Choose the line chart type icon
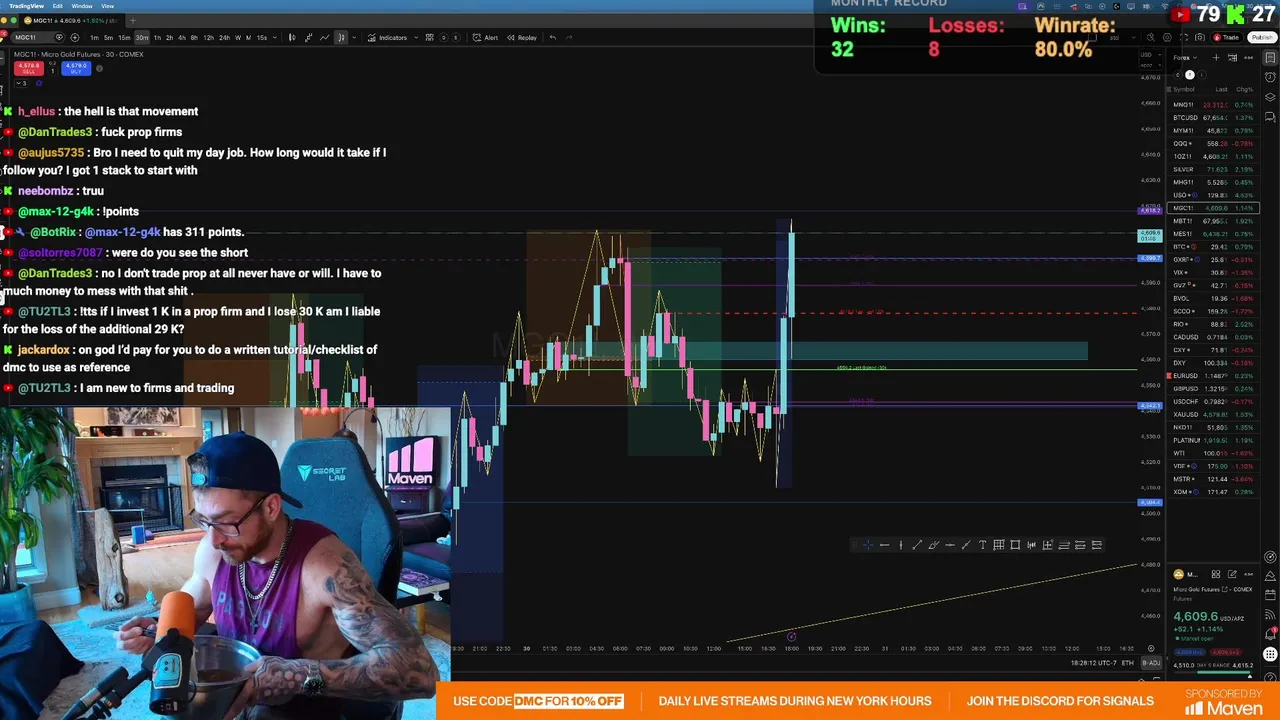Viewport: 1280px width, 720px height. pos(325,37)
